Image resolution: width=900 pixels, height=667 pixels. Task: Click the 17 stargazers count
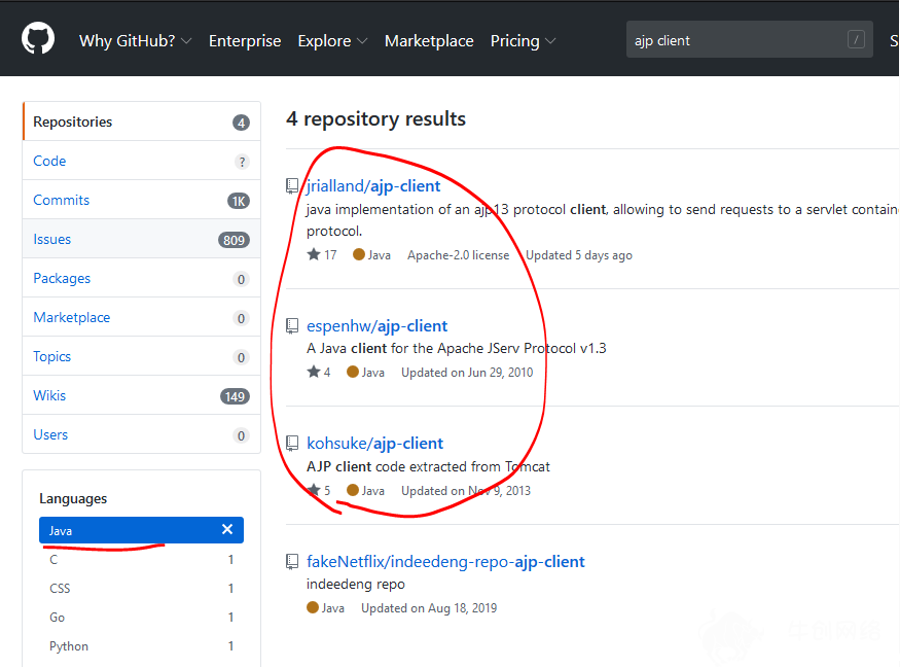point(330,255)
